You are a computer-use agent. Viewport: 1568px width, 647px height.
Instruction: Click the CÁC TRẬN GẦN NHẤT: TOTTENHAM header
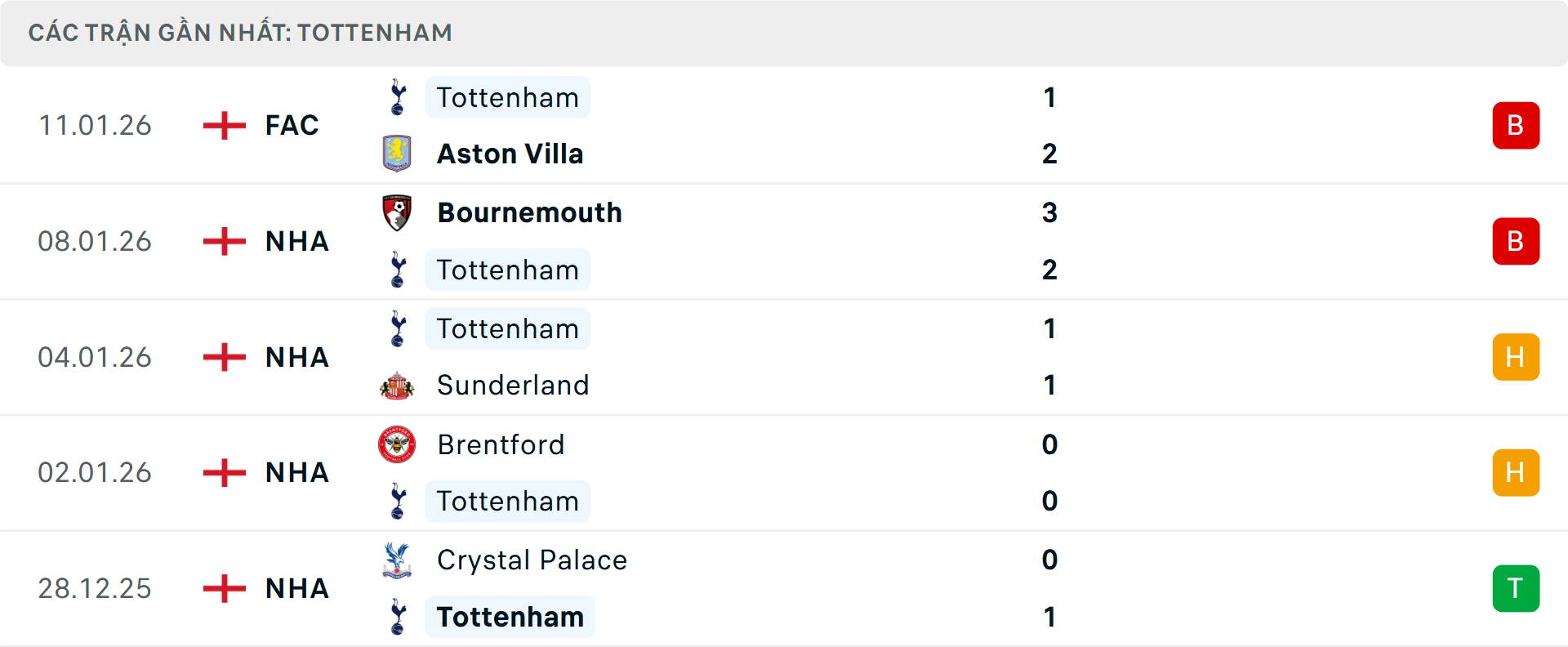(x=240, y=33)
